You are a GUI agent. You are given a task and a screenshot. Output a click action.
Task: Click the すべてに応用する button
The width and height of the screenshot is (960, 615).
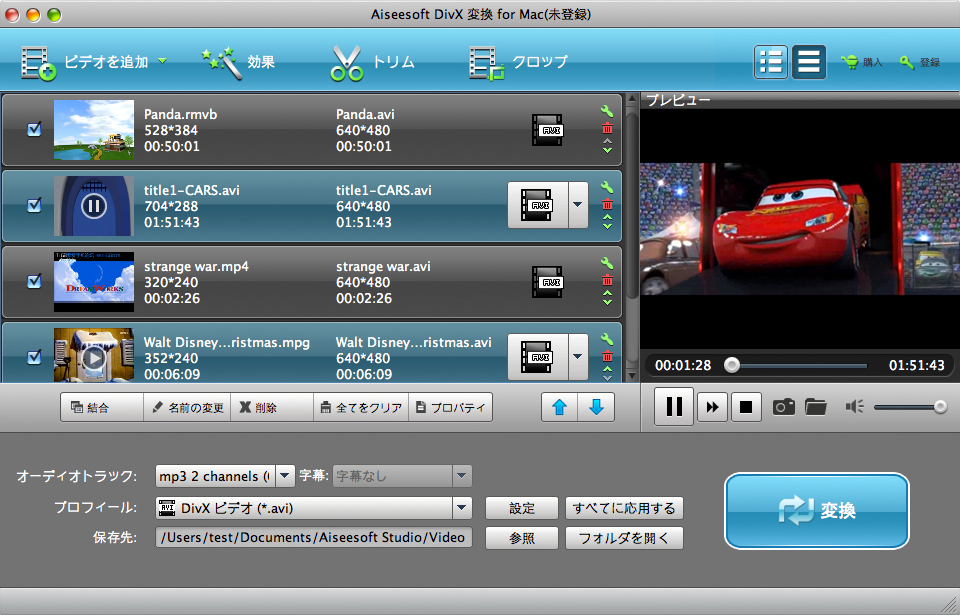[x=624, y=508]
